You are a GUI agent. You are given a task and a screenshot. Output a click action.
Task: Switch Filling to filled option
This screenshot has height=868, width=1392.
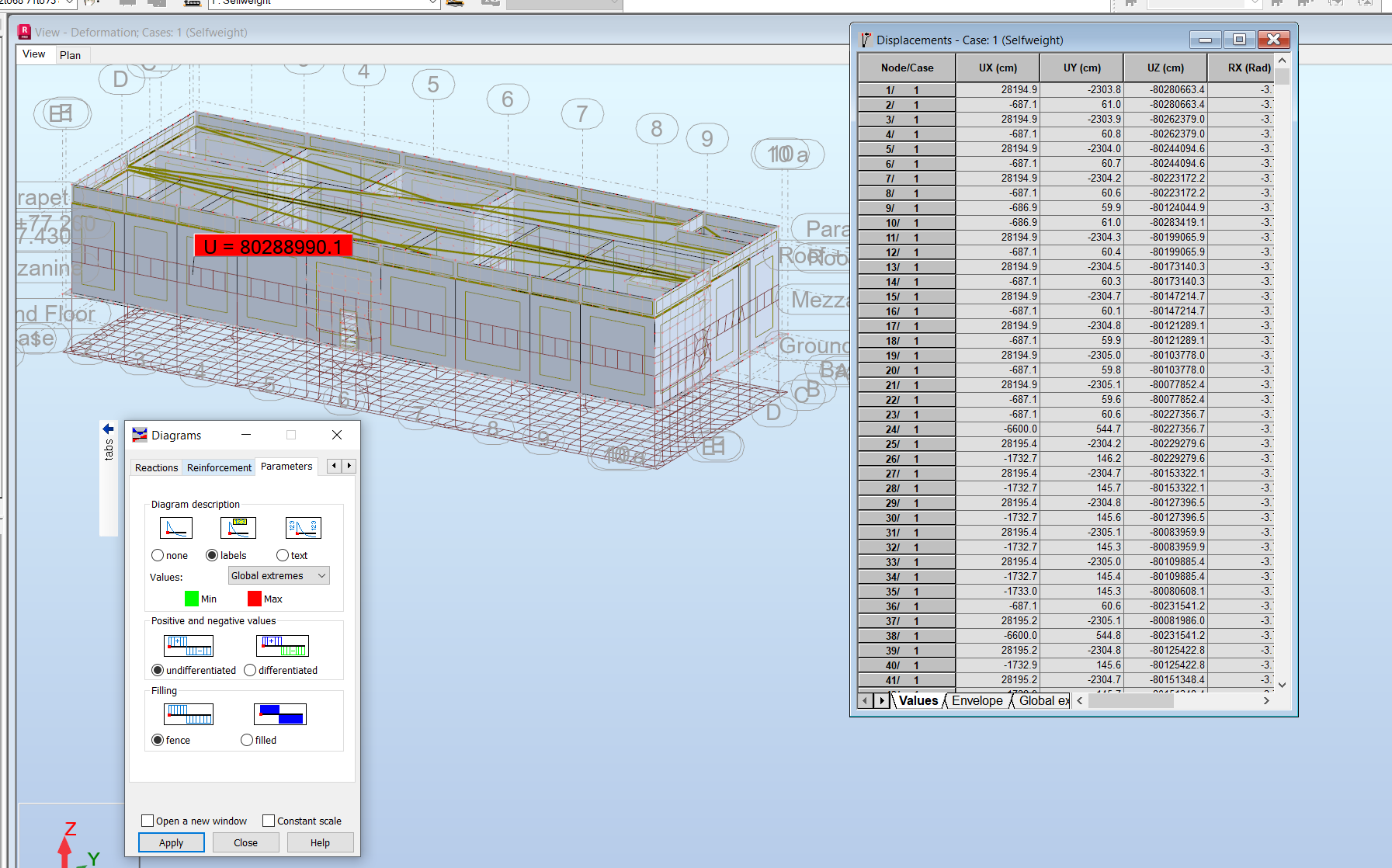247,739
